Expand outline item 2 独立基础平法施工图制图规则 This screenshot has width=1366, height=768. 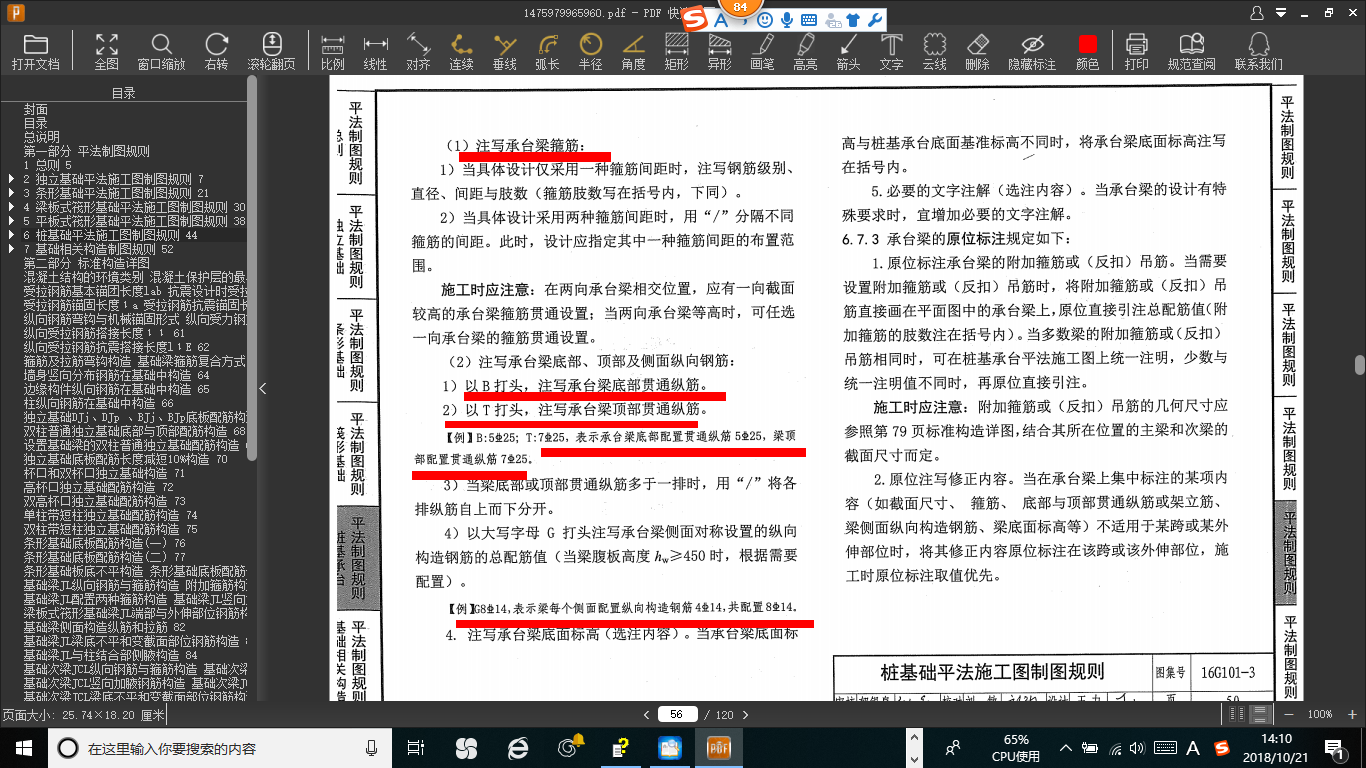tap(11, 179)
